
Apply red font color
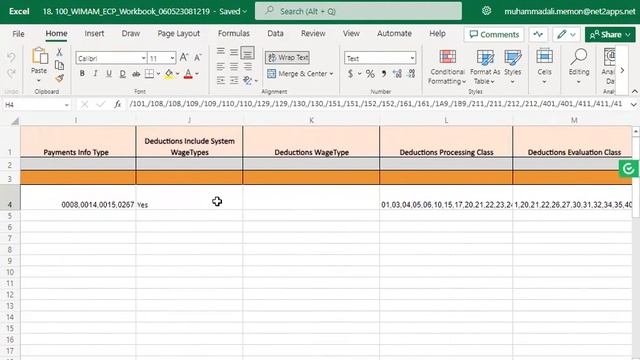coord(188,73)
